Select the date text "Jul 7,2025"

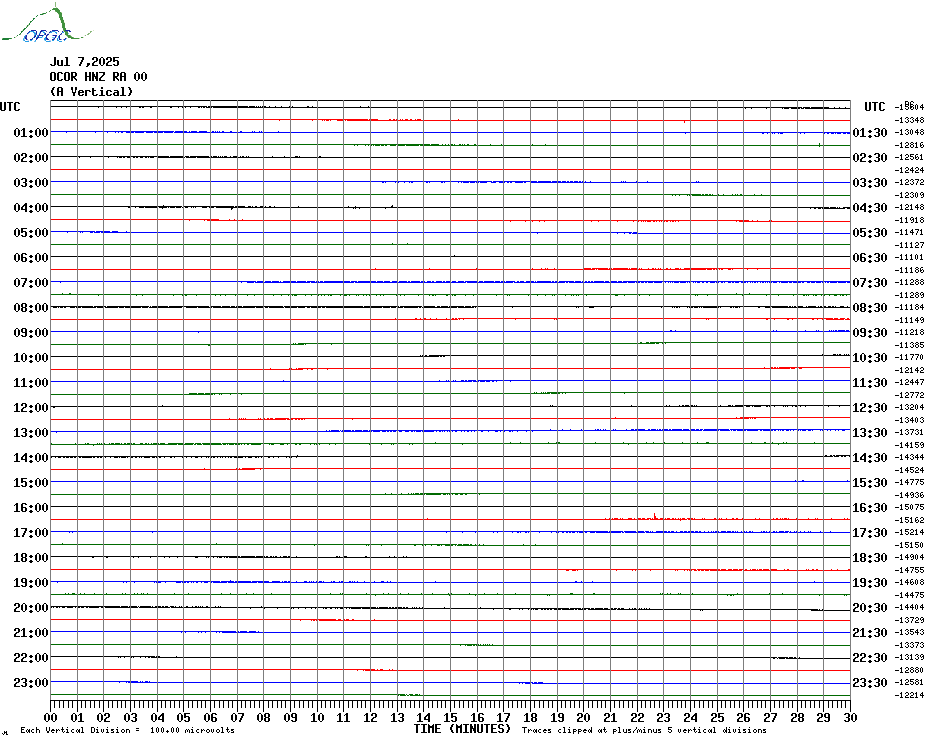[x=85, y=62]
